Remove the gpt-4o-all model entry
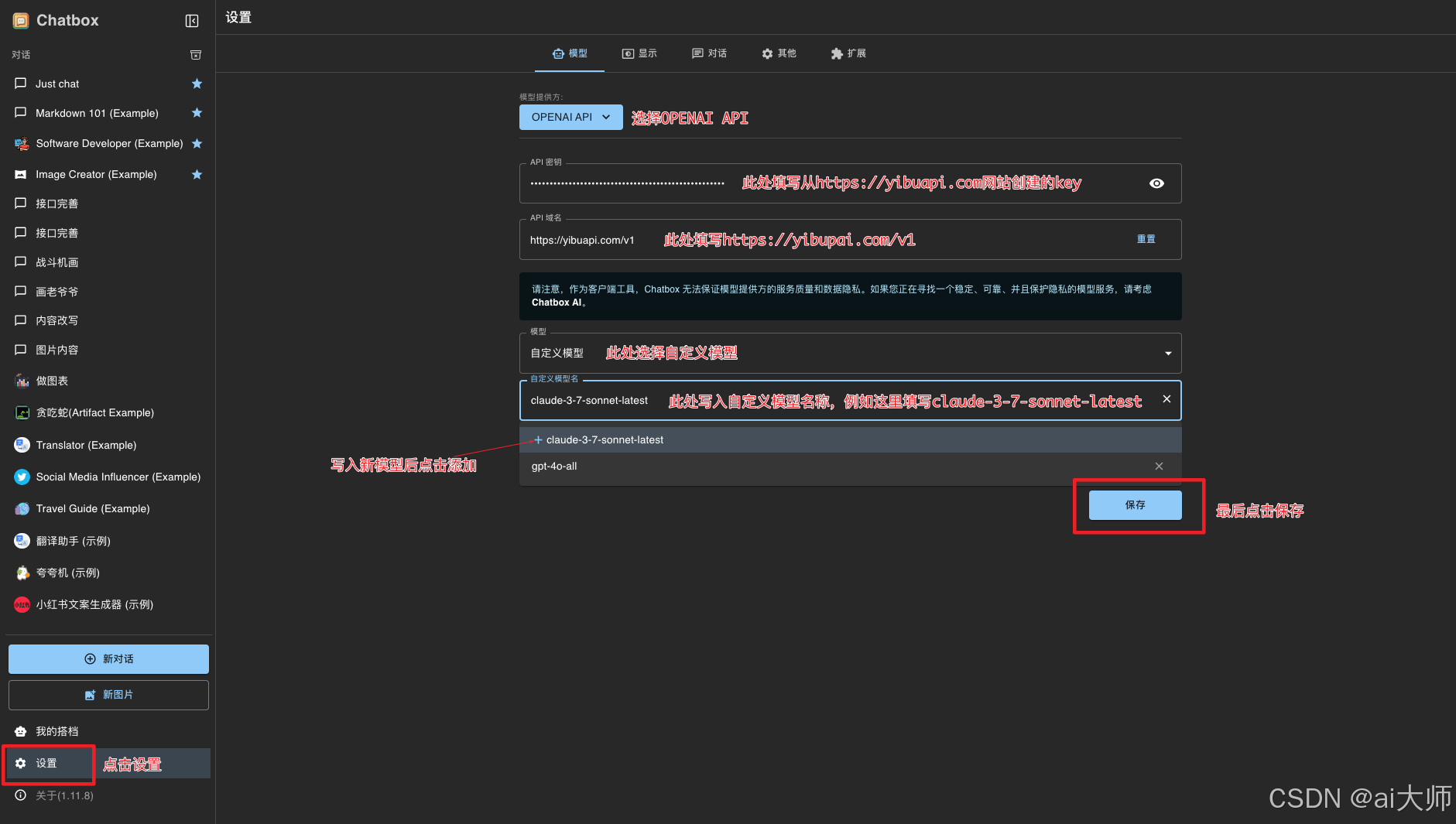This screenshot has height=824, width=1456. [x=1159, y=466]
